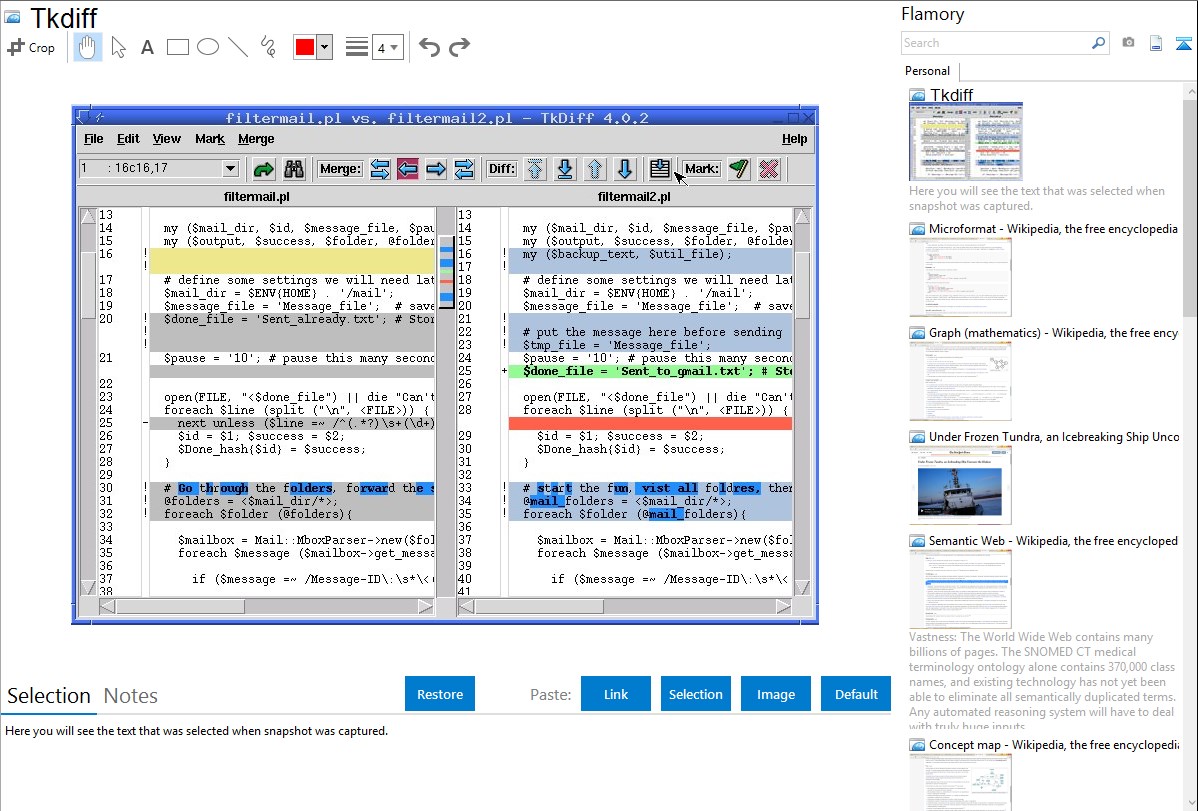This screenshot has width=1198, height=811.
Task: Open the line width dropdown showing 4
Action: click(x=387, y=47)
